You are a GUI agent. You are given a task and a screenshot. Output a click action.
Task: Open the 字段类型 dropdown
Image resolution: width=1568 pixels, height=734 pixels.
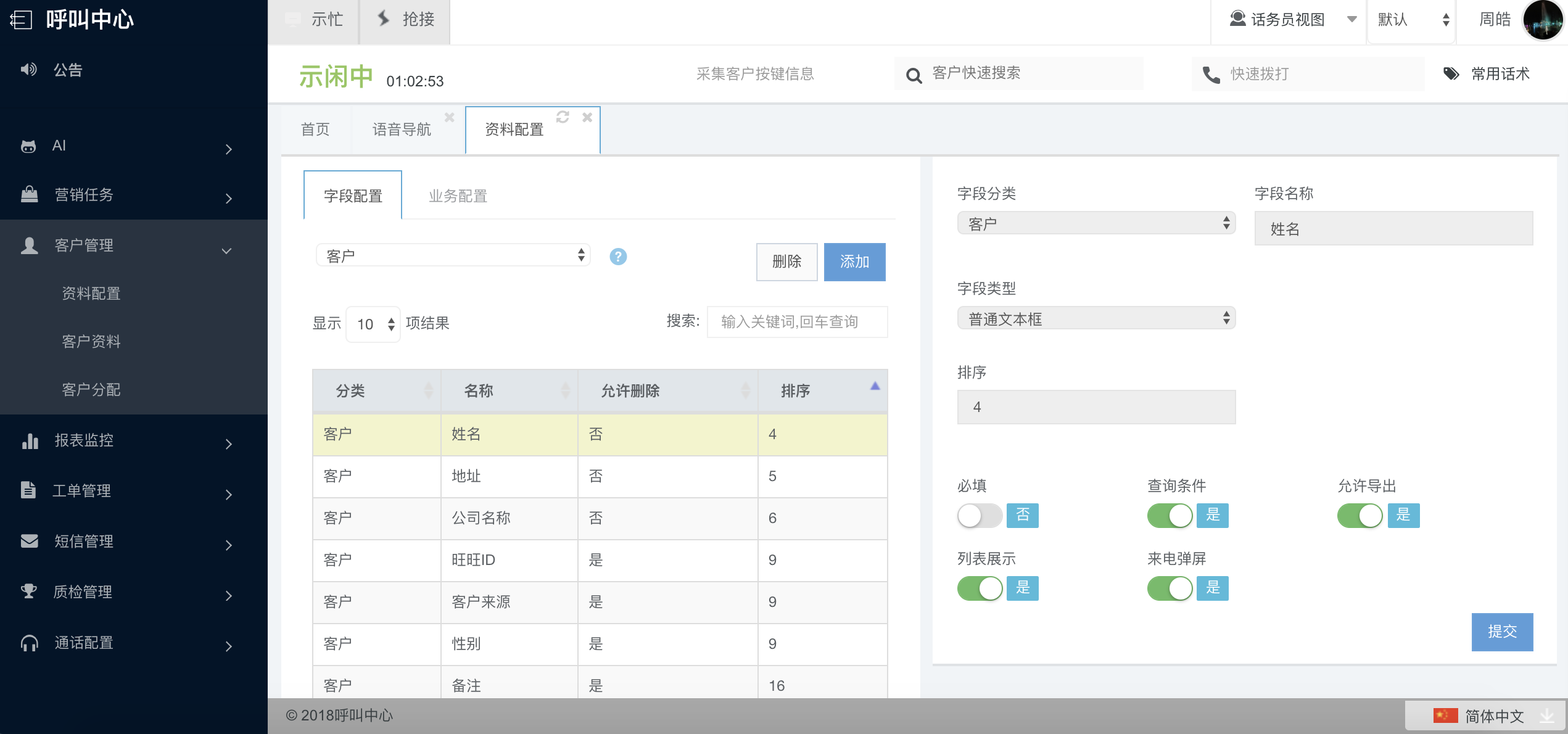(1096, 318)
